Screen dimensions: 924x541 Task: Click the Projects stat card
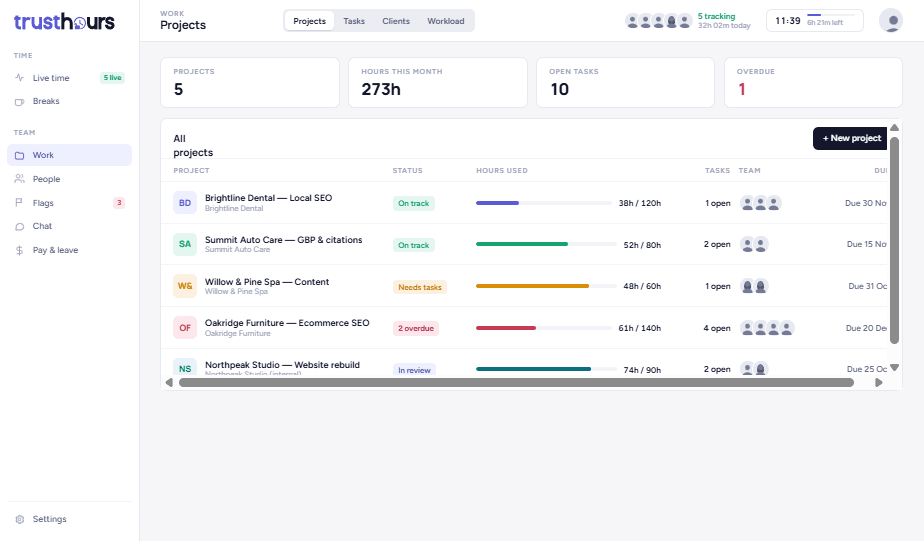(250, 83)
